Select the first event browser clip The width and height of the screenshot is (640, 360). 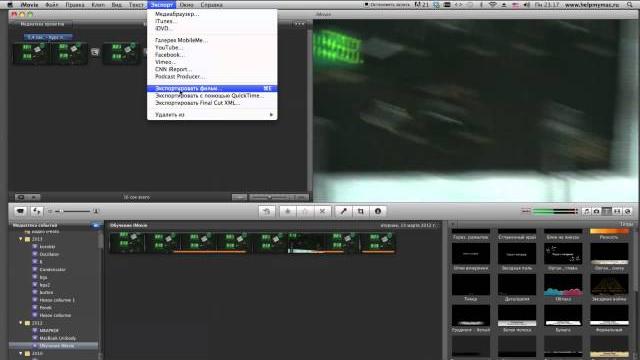pos(127,243)
